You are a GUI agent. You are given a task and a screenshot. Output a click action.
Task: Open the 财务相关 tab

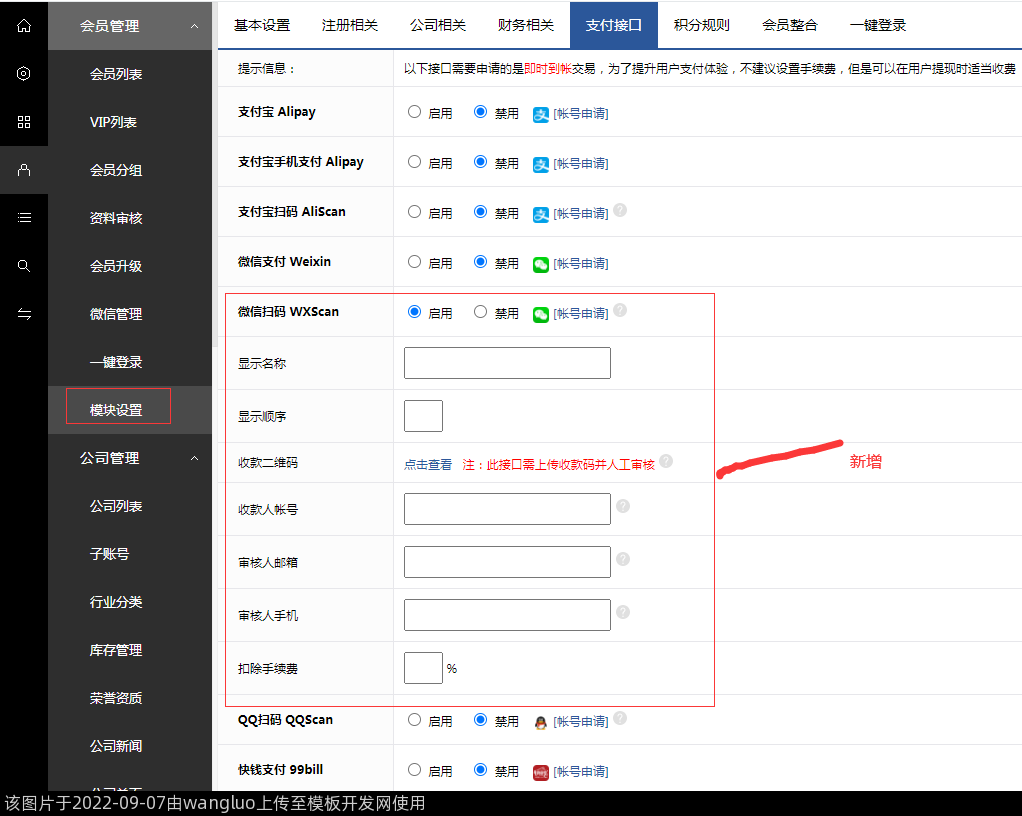tap(526, 25)
